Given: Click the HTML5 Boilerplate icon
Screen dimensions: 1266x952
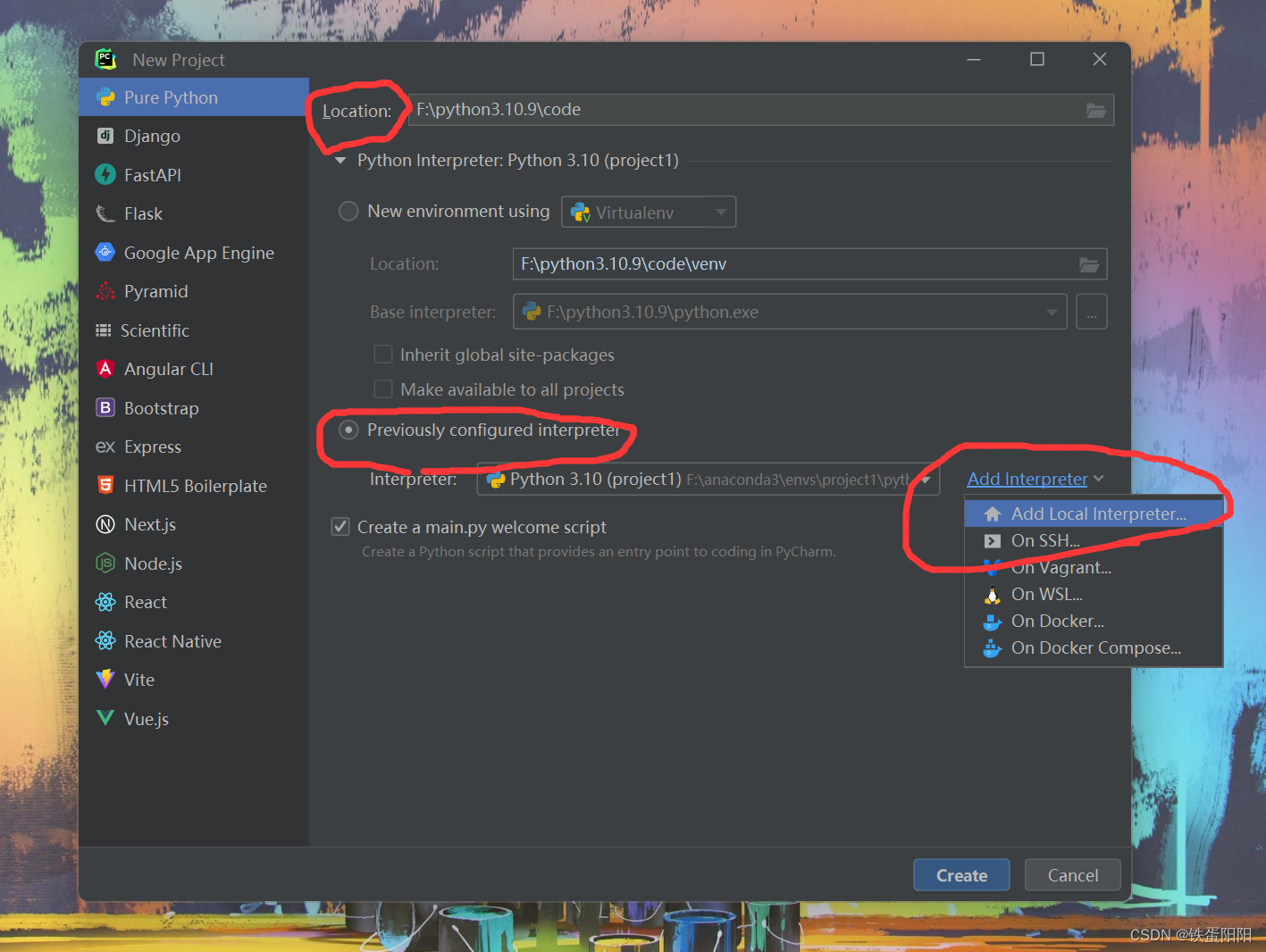Looking at the screenshot, I should click(105, 485).
